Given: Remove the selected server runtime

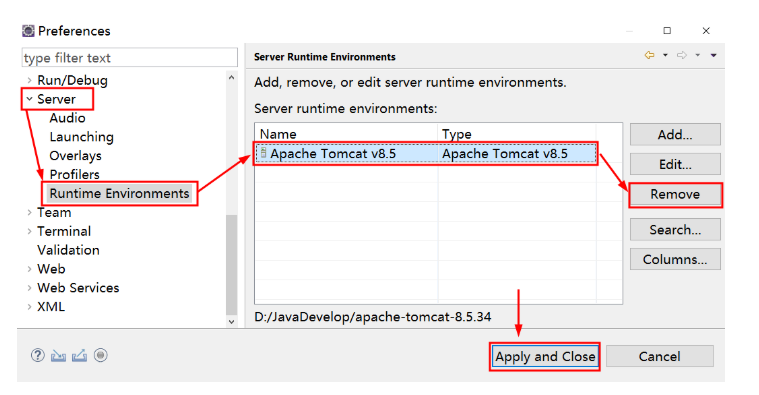Looking at the screenshot, I should [x=675, y=195].
